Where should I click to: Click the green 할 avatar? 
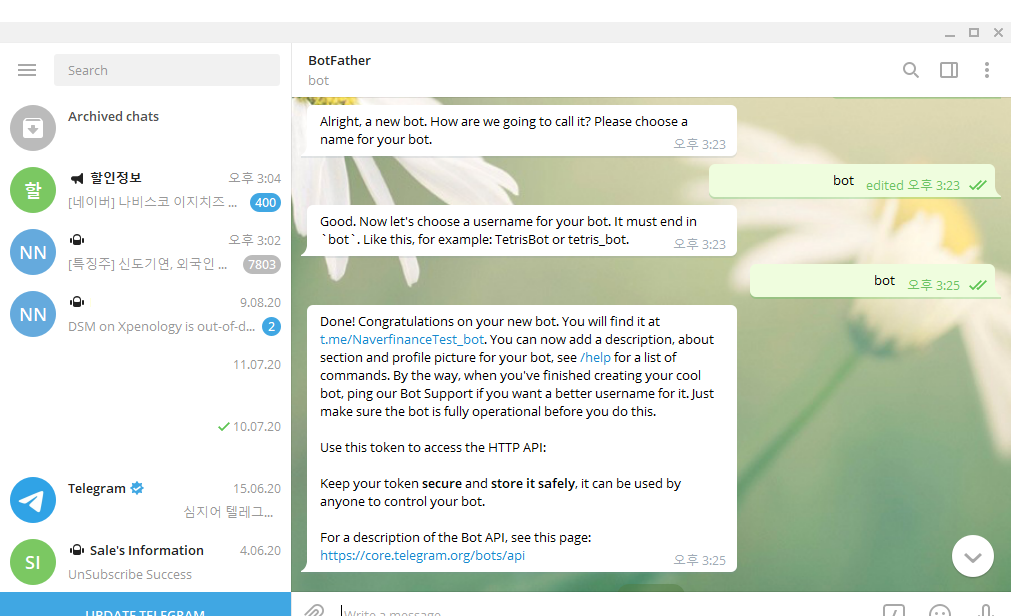[x=33, y=190]
